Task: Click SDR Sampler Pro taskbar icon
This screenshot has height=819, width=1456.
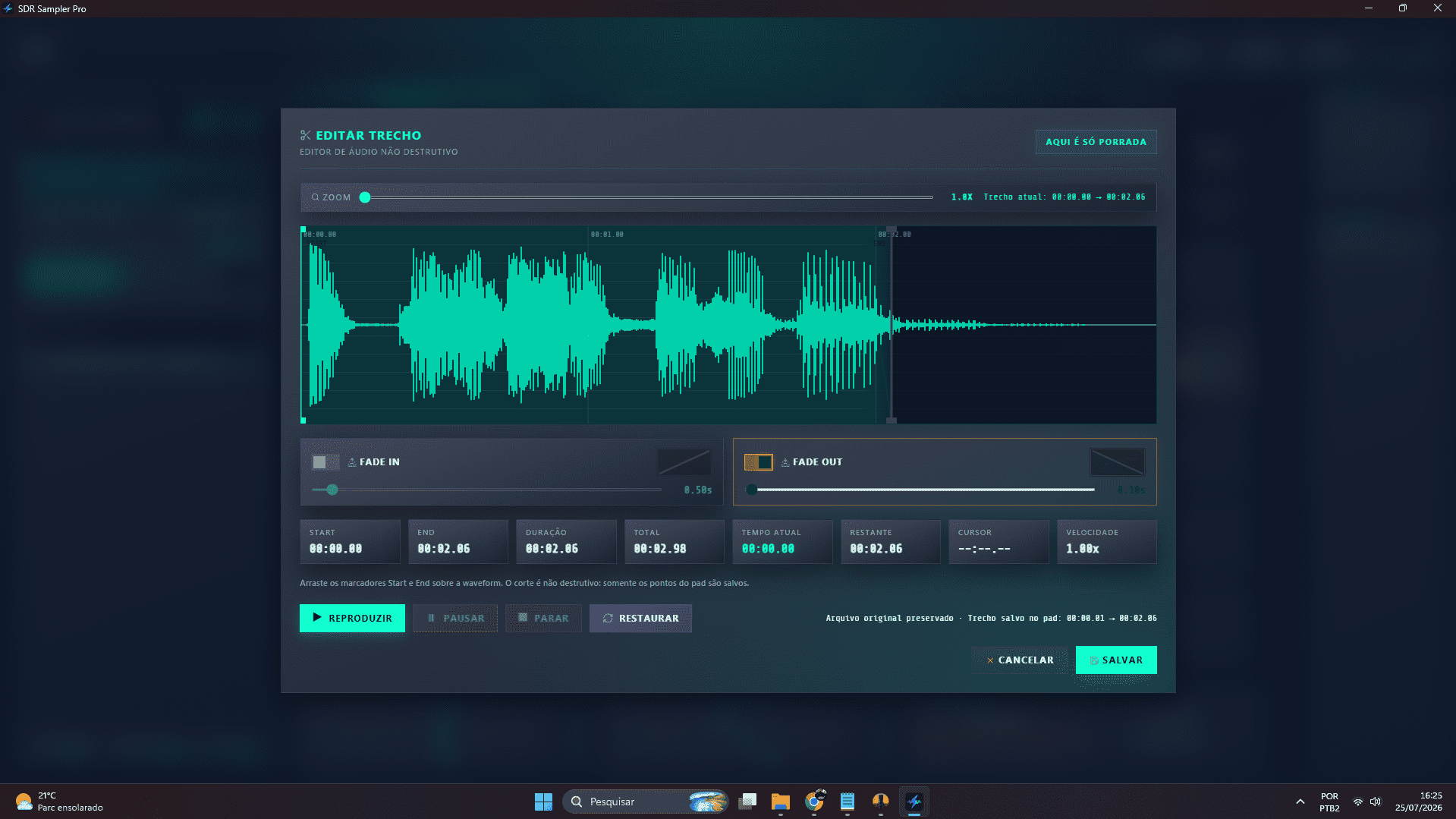Action: [x=914, y=802]
